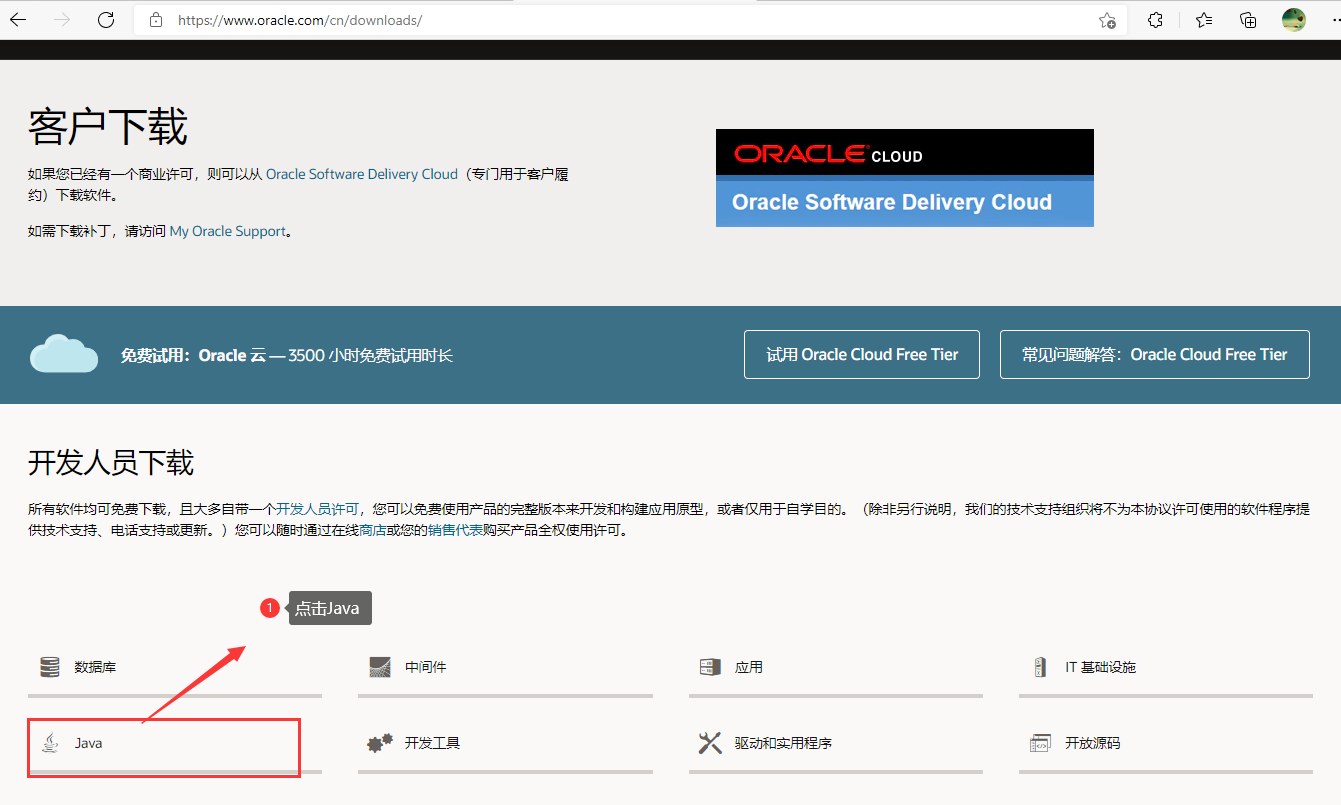Image resolution: width=1341 pixels, height=805 pixels.
Task: Click the 客户下载 heading
Action: (x=108, y=127)
